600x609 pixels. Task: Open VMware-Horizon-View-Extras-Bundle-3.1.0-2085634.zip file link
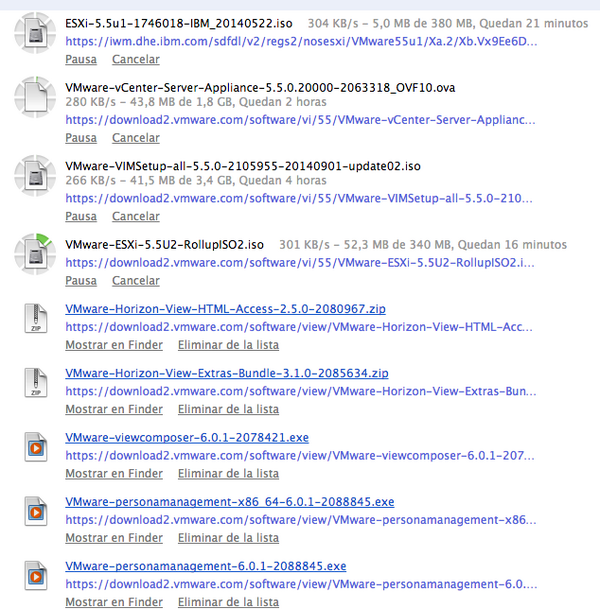click(227, 373)
